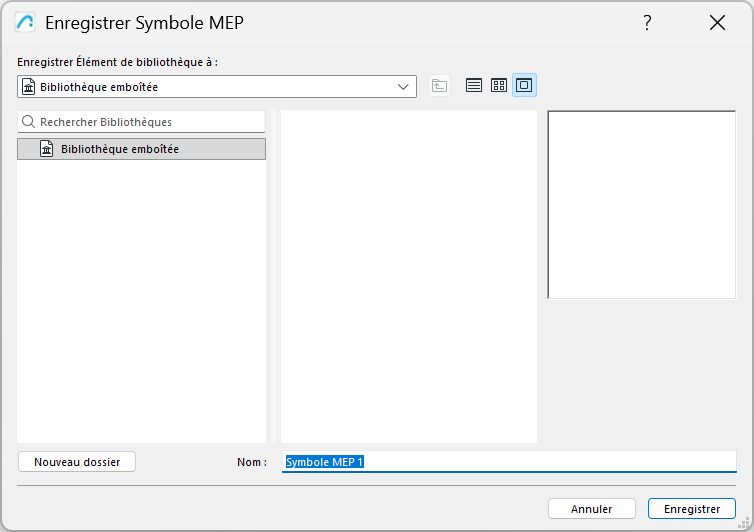
Task: Click the Nouveau dossier button
Action: pyautogui.click(x=77, y=462)
